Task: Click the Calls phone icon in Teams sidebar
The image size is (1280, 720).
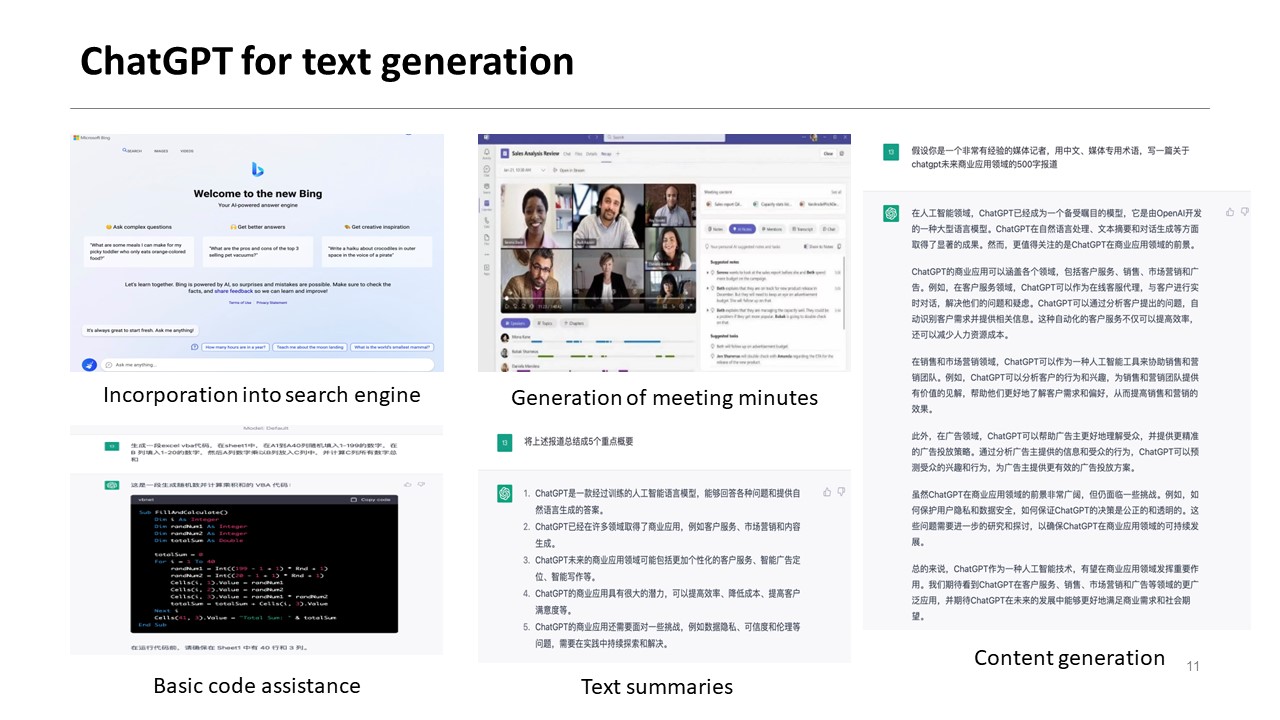Action: tap(487, 223)
